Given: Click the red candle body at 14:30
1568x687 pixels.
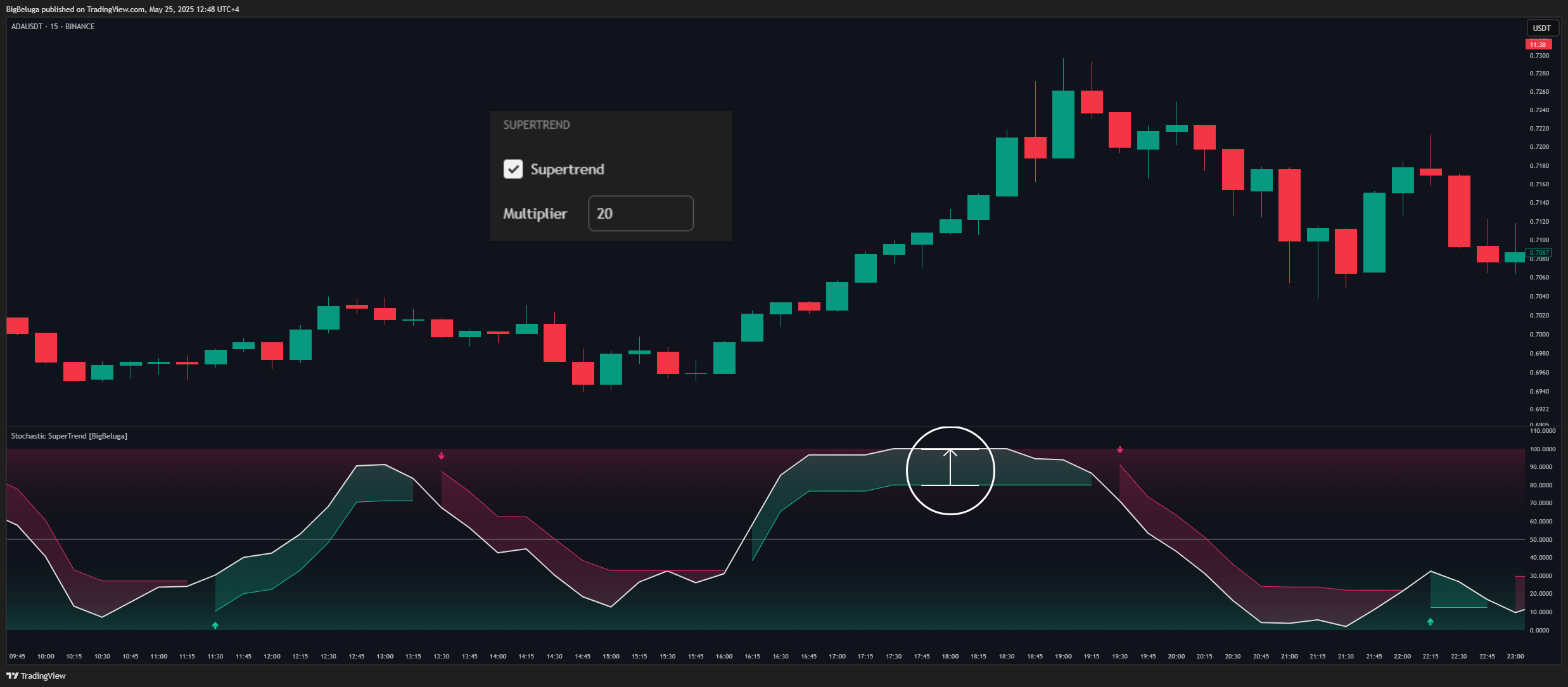Looking at the screenshot, I should click(x=554, y=343).
